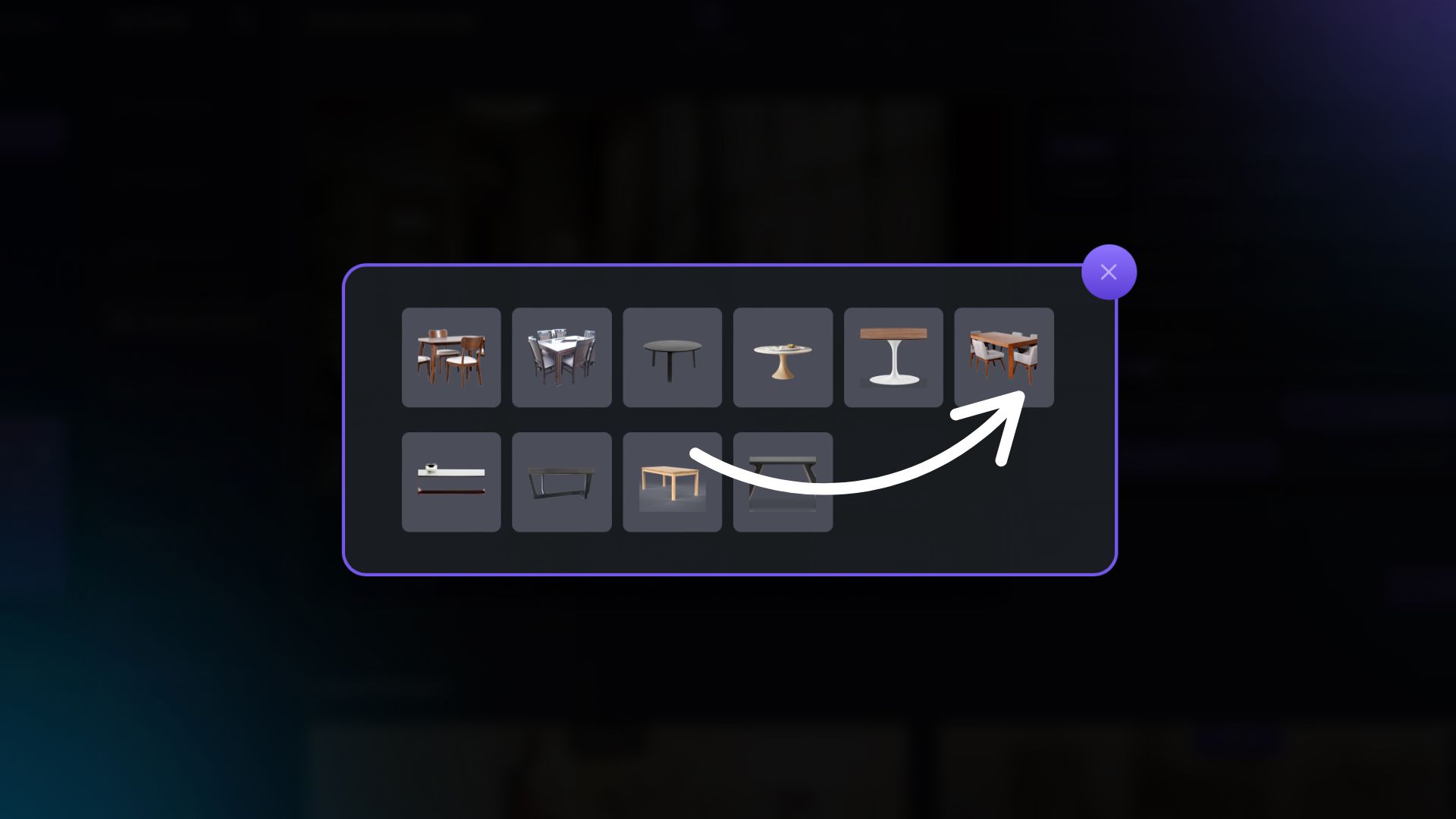Select dark gray table with angled legs
The width and height of the screenshot is (1456, 819).
(x=783, y=482)
